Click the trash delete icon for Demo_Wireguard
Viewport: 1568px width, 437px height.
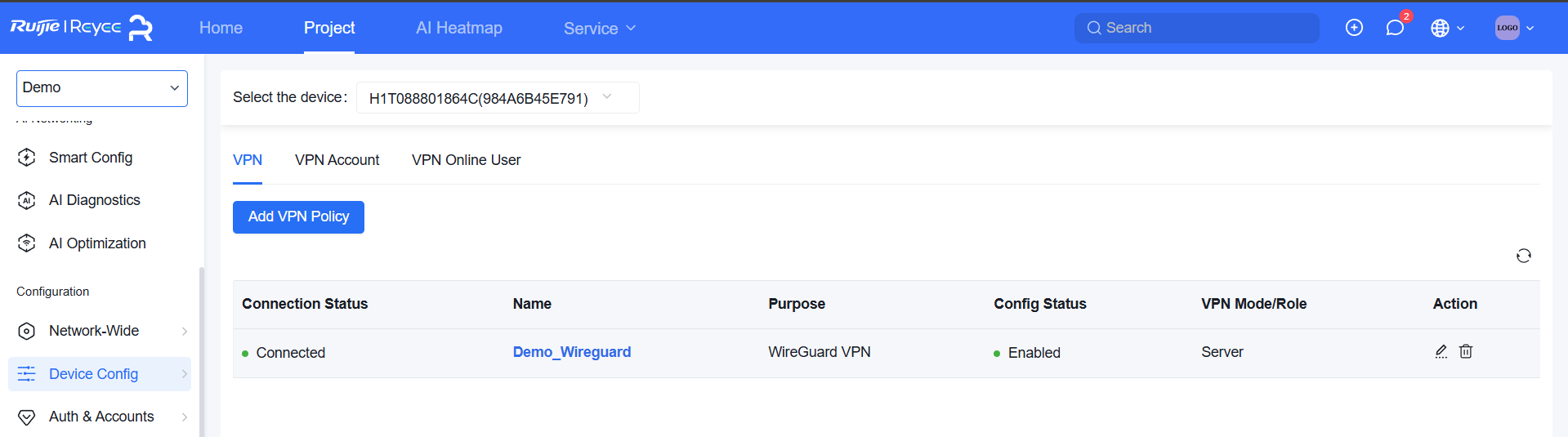pyautogui.click(x=1466, y=351)
